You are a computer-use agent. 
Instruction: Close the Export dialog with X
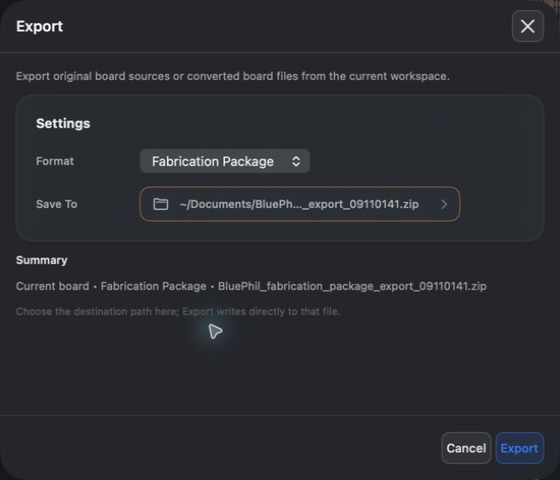(528, 26)
